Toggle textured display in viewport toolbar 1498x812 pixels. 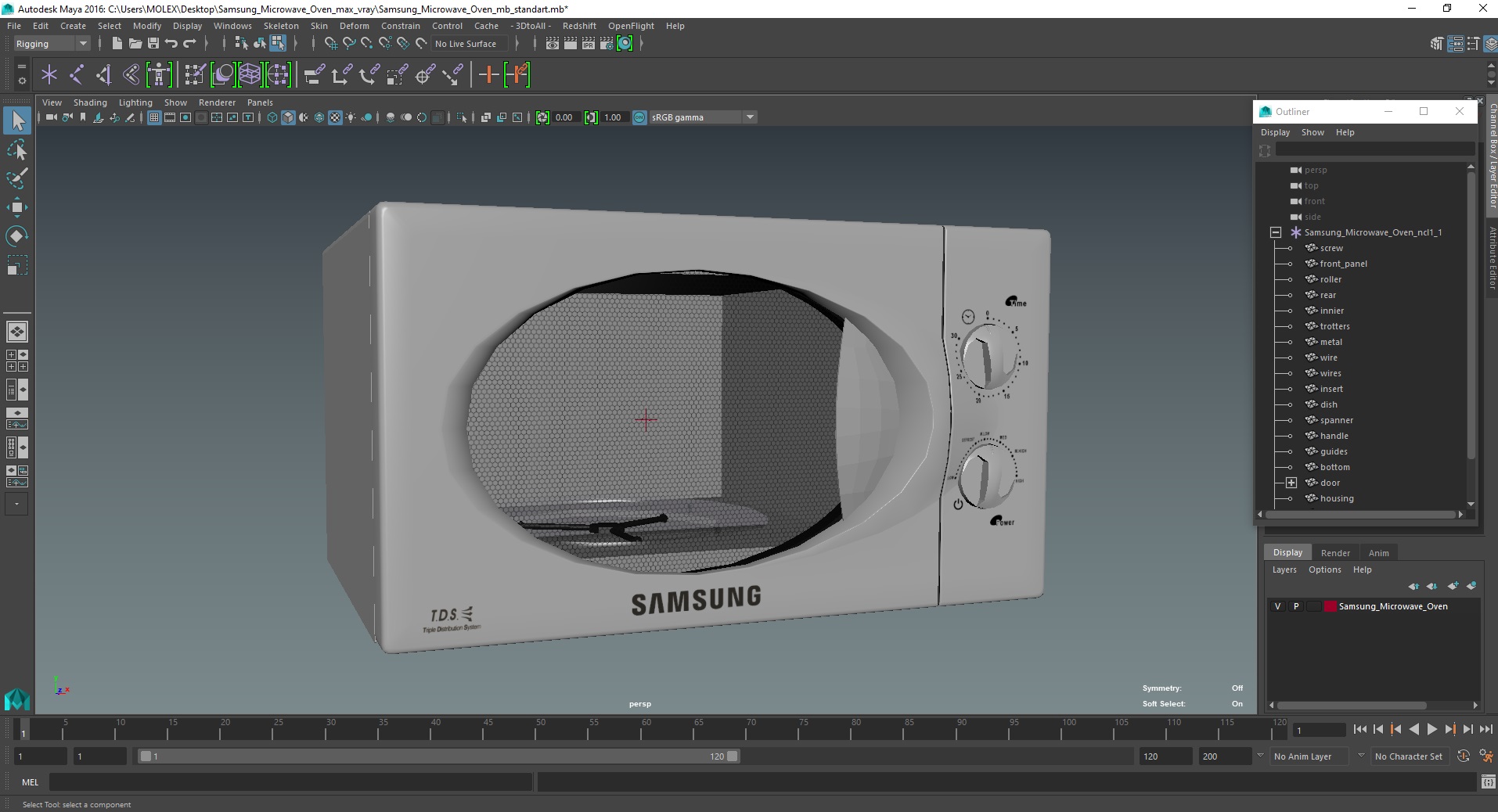335,117
